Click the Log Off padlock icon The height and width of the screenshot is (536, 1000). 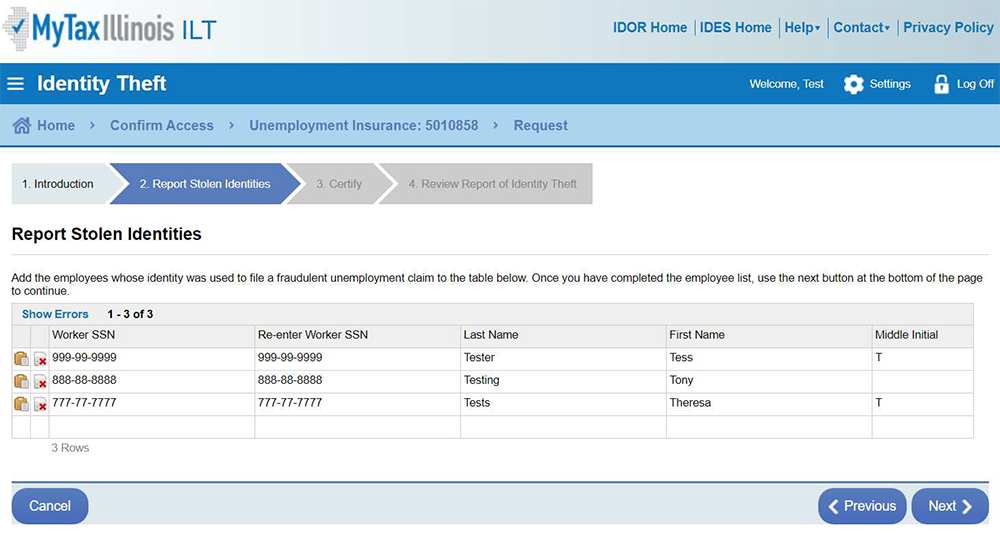coord(941,85)
